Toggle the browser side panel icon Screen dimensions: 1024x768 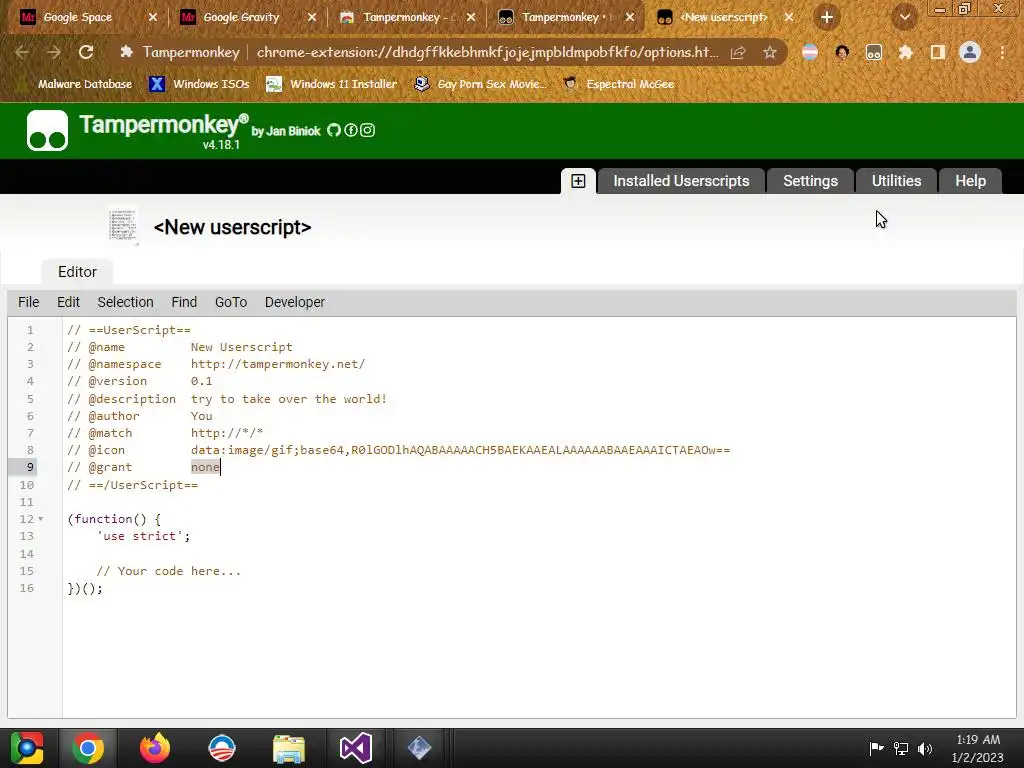[x=938, y=52]
